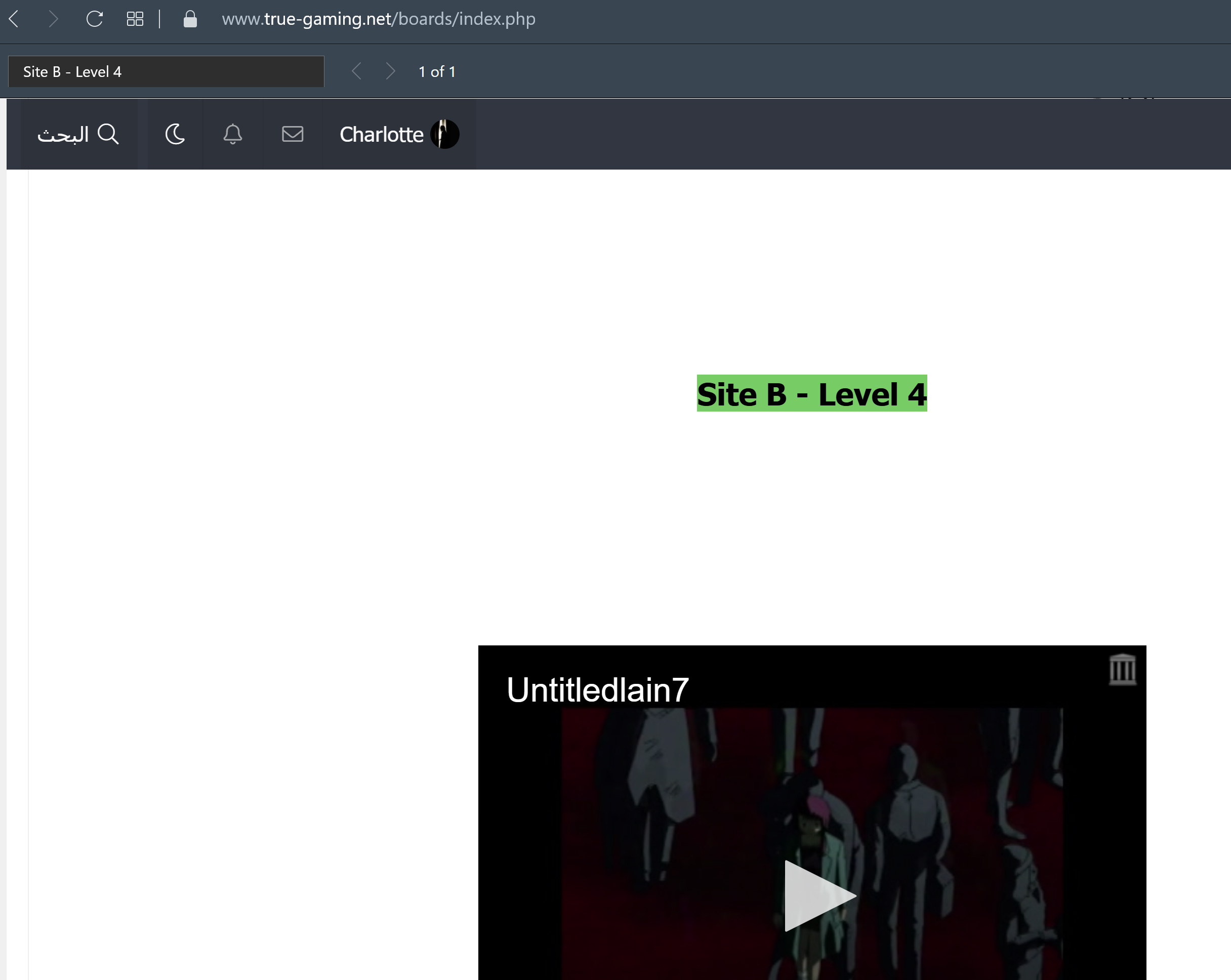The width and height of the screenshot is (1231, 980).
Task: Open the notifications bell
Action: (x=232, y=135)
